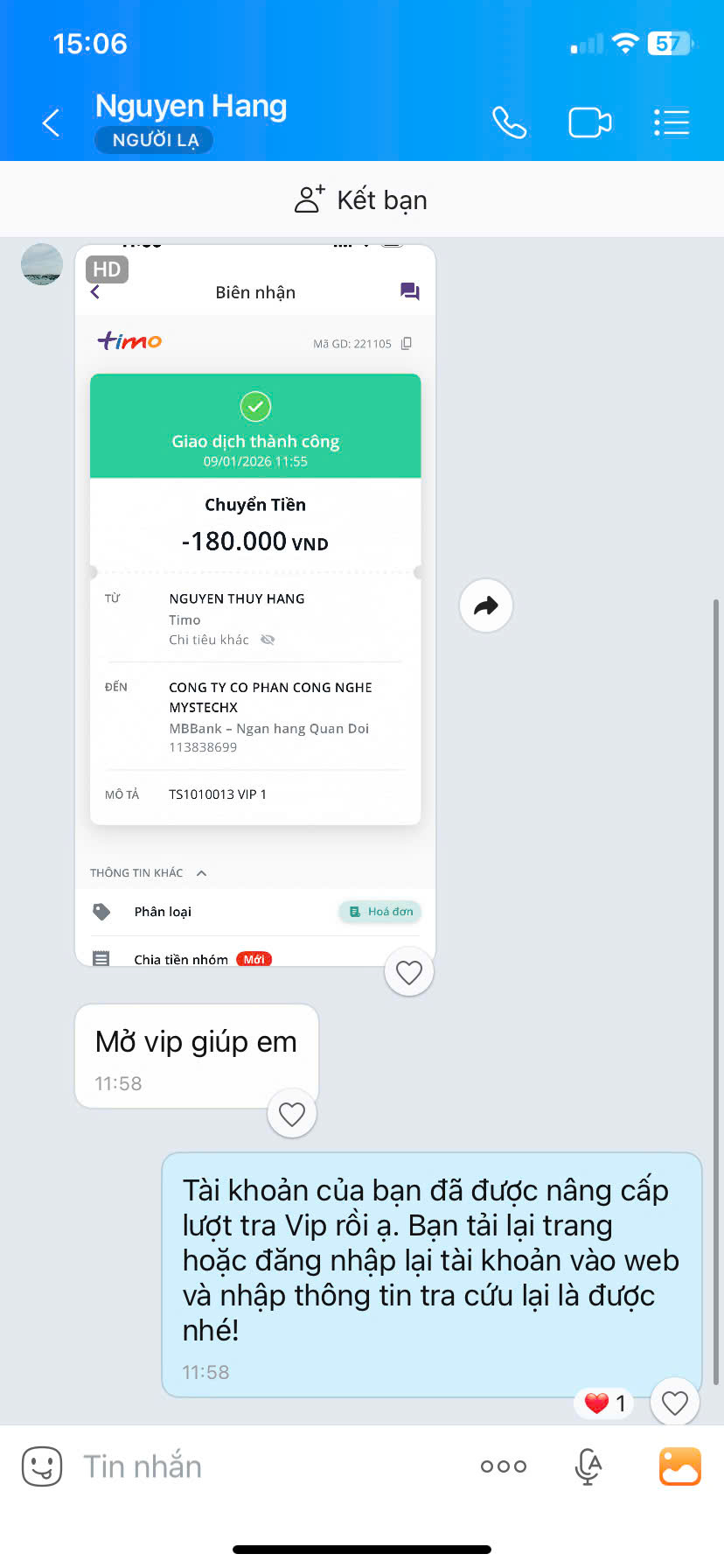The width and height of the screenshot is (724, 1568).
Task: Tap the voice-to-text microphone icon
Action: [x=588, y=1466]
